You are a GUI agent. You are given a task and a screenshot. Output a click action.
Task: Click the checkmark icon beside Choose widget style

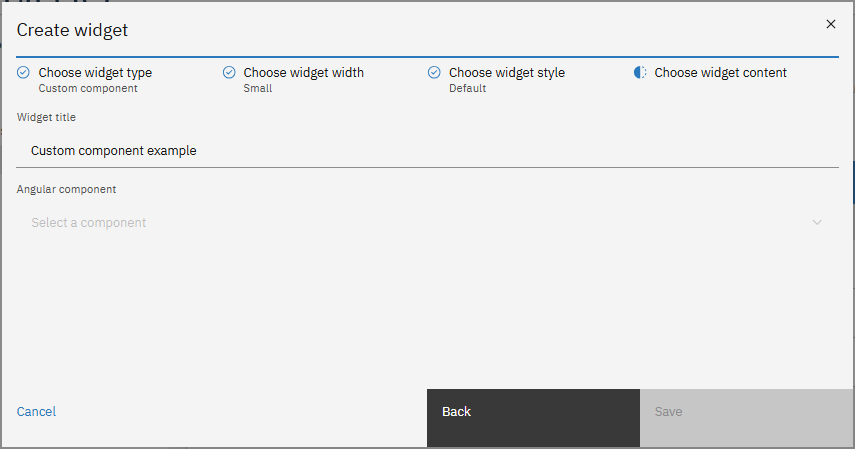(434, 73)
